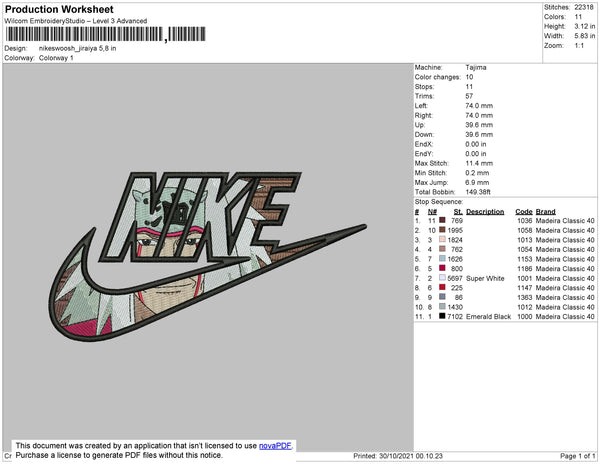Click 'Madeira Classic 40' in the 1036 row
This screenshot has height=464, width=600.
565,221
